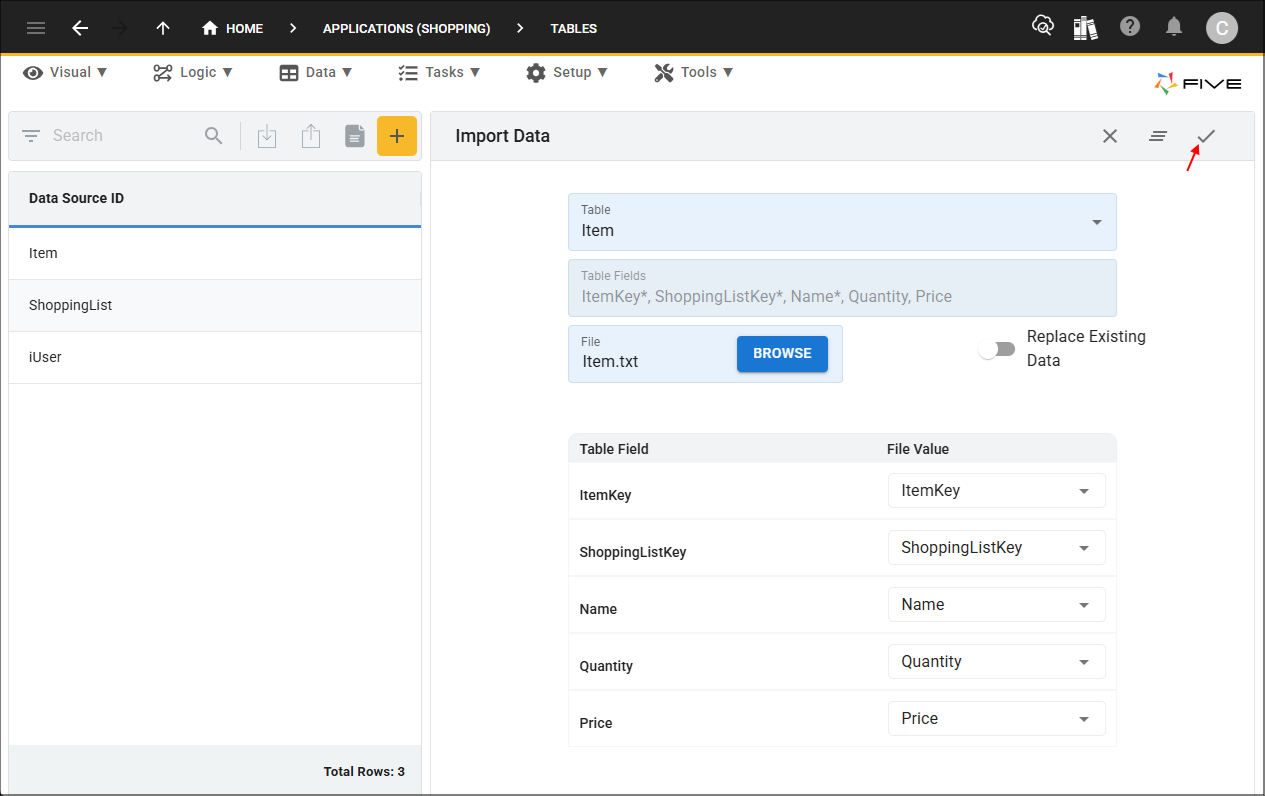Cancel the Import Data form
The width and height of the screenshot is (1265, 796).
1110,136
